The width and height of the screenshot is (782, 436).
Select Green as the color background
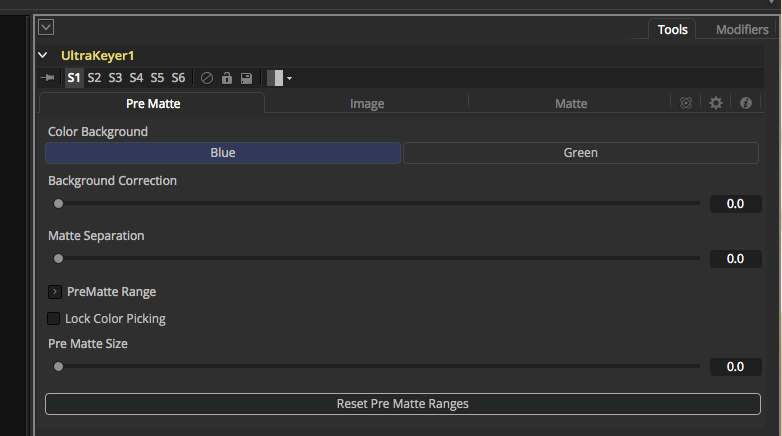[x=580, y=153]
